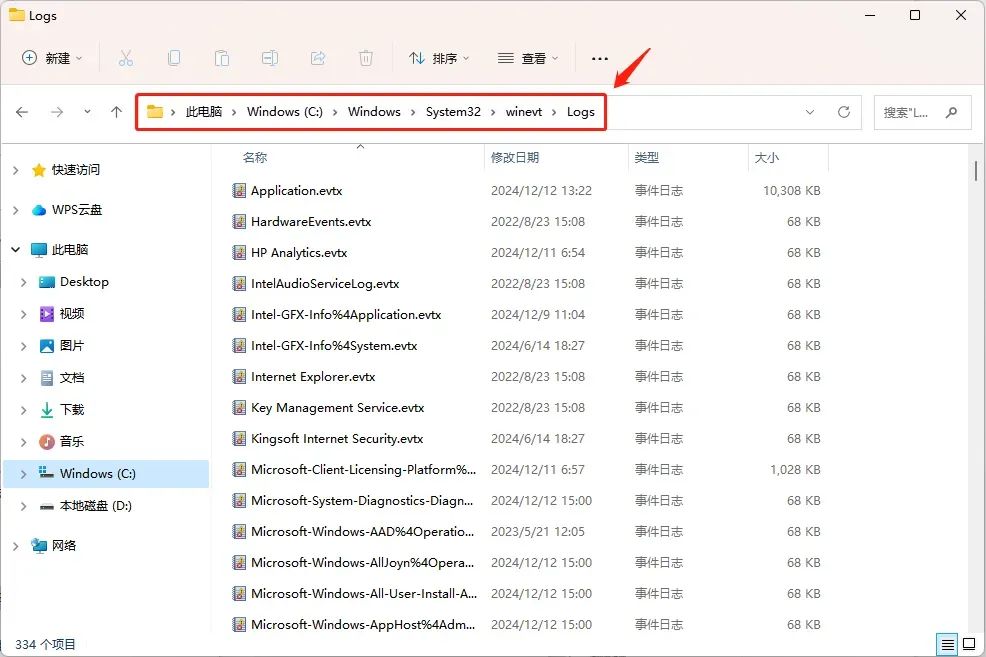Click the Copy icon in toolbar
This screenshot has width=986, height=657.
174,58
